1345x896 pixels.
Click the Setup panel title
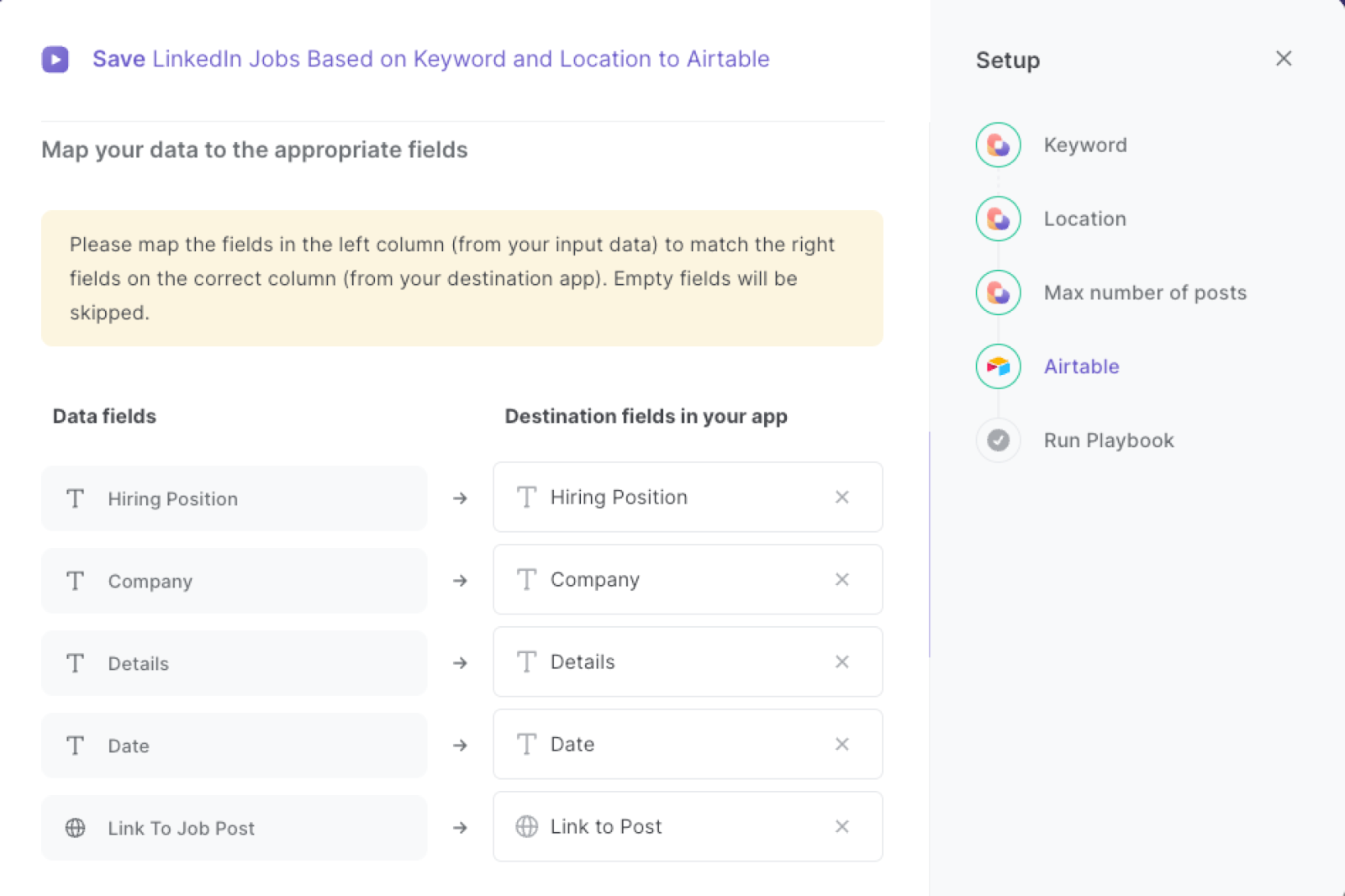coord(1008,61)
